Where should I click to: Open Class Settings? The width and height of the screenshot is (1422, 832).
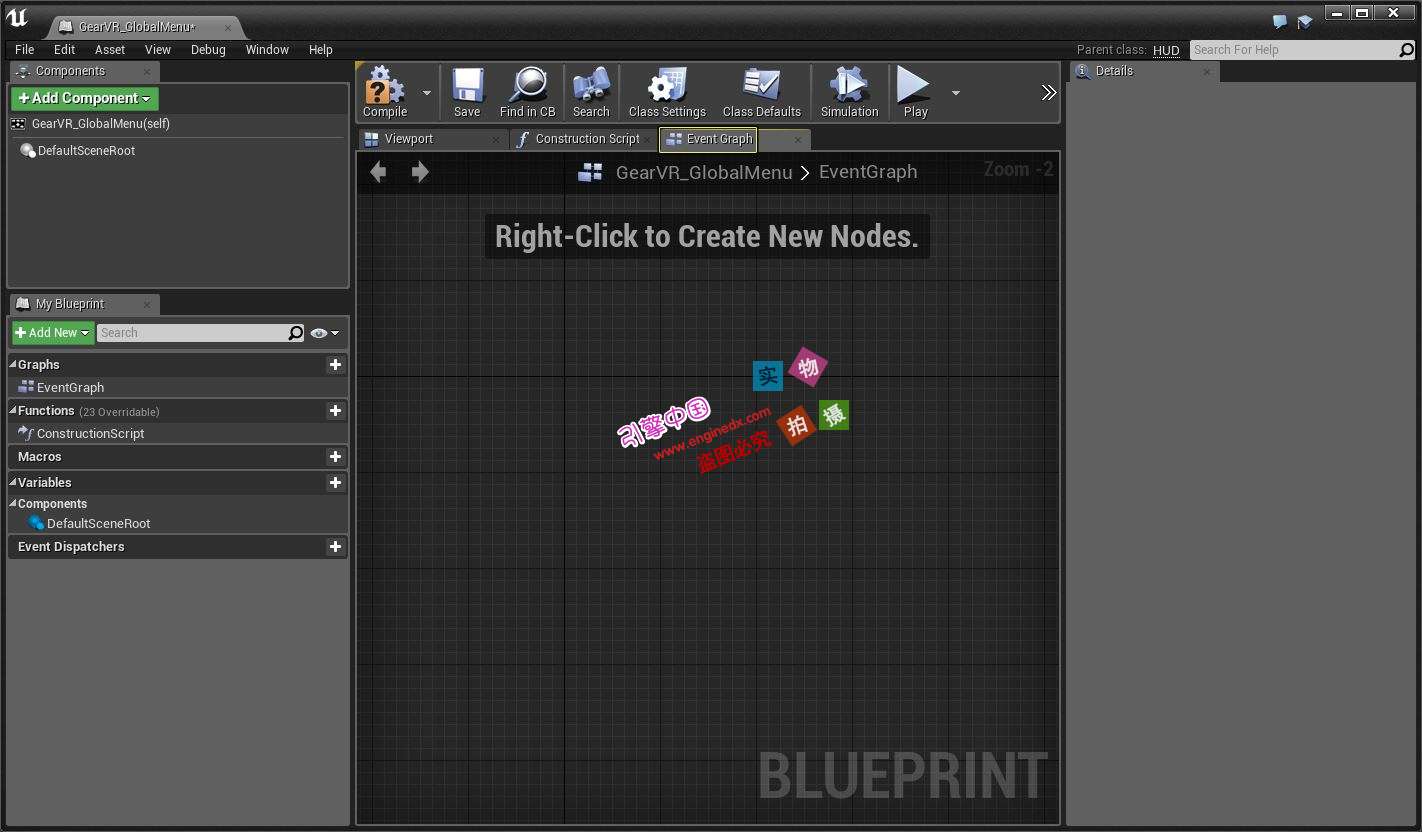point(667,93)
